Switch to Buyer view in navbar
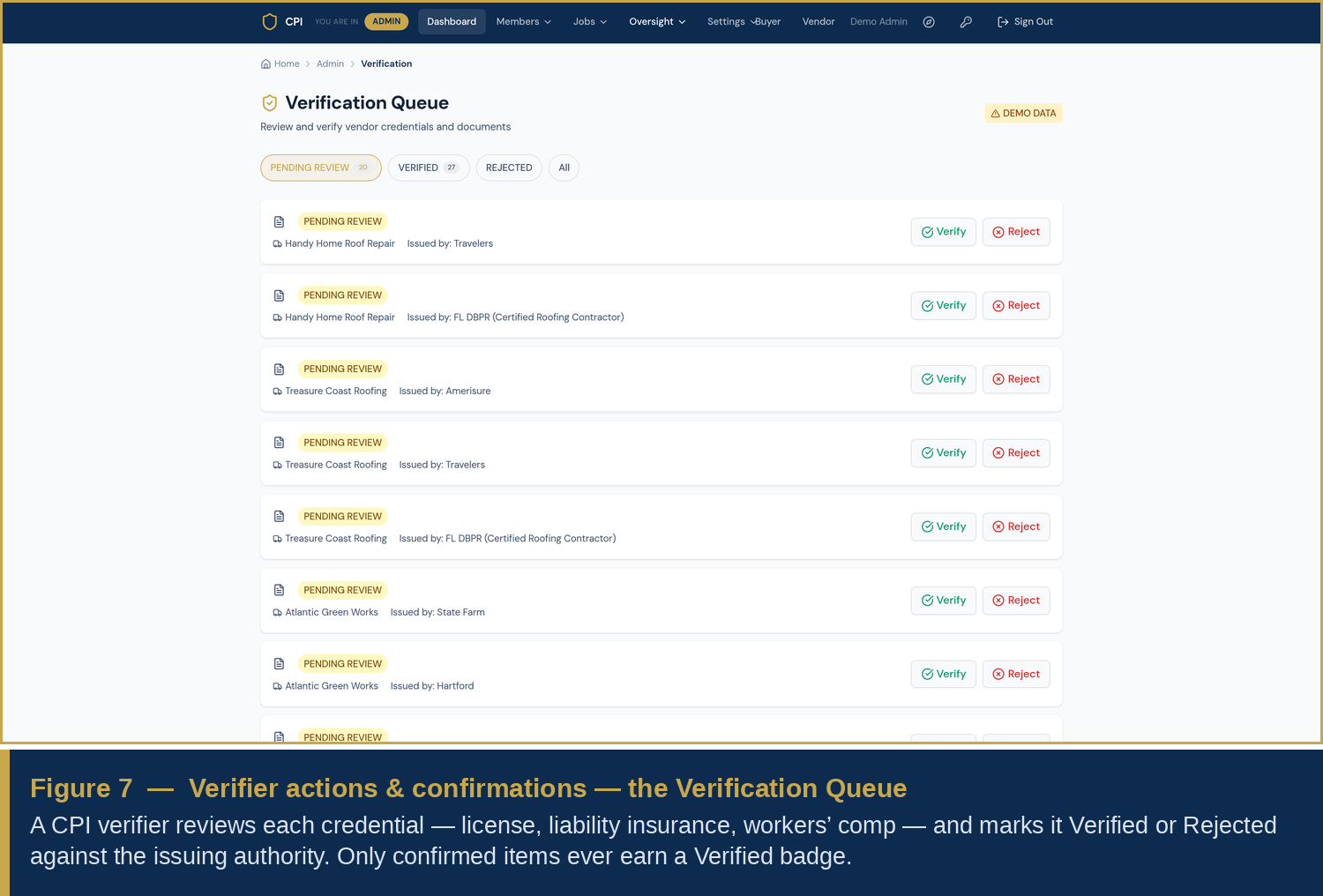Screen dimensions: 1323x896 click(768, 22)
